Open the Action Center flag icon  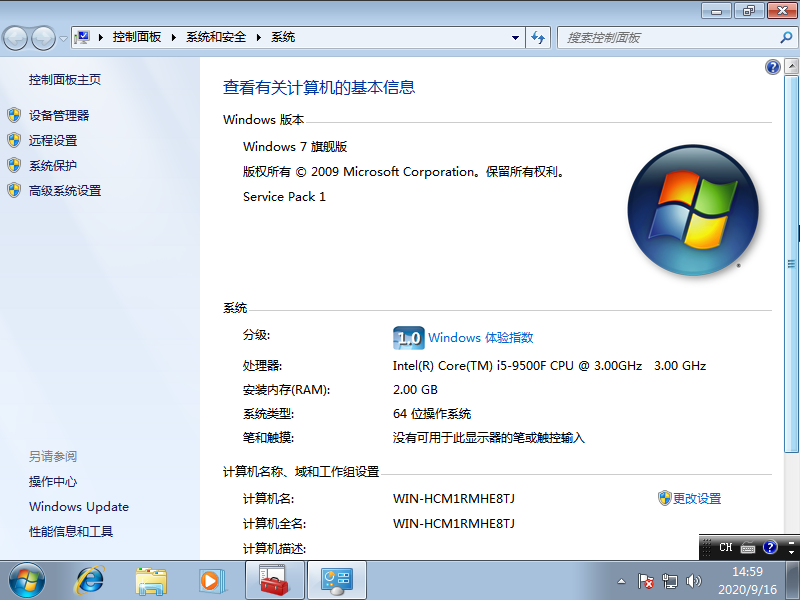point(645,580)
